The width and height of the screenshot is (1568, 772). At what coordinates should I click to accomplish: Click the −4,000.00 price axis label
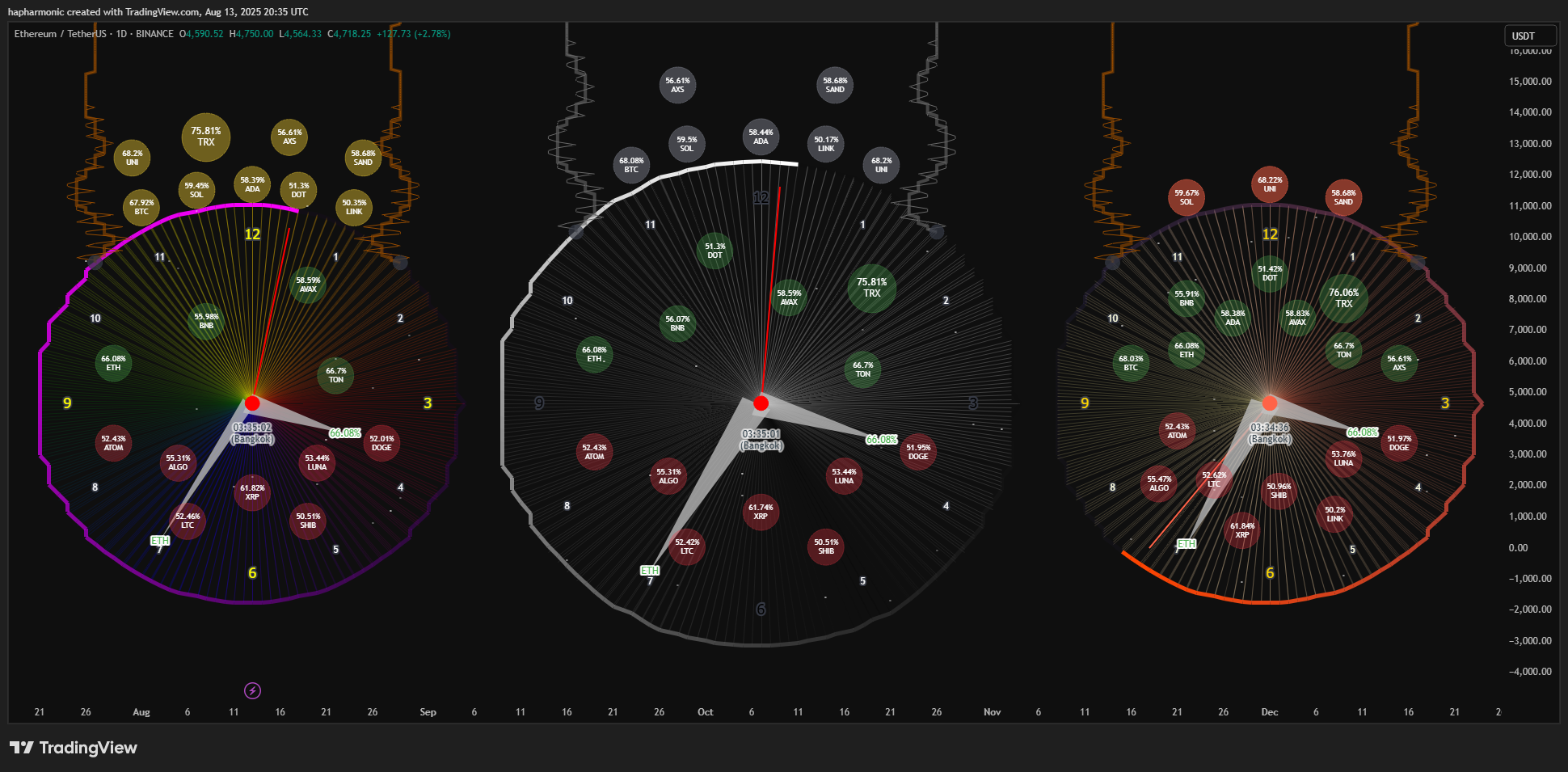pyautogui.click(x=1530, y=672)
